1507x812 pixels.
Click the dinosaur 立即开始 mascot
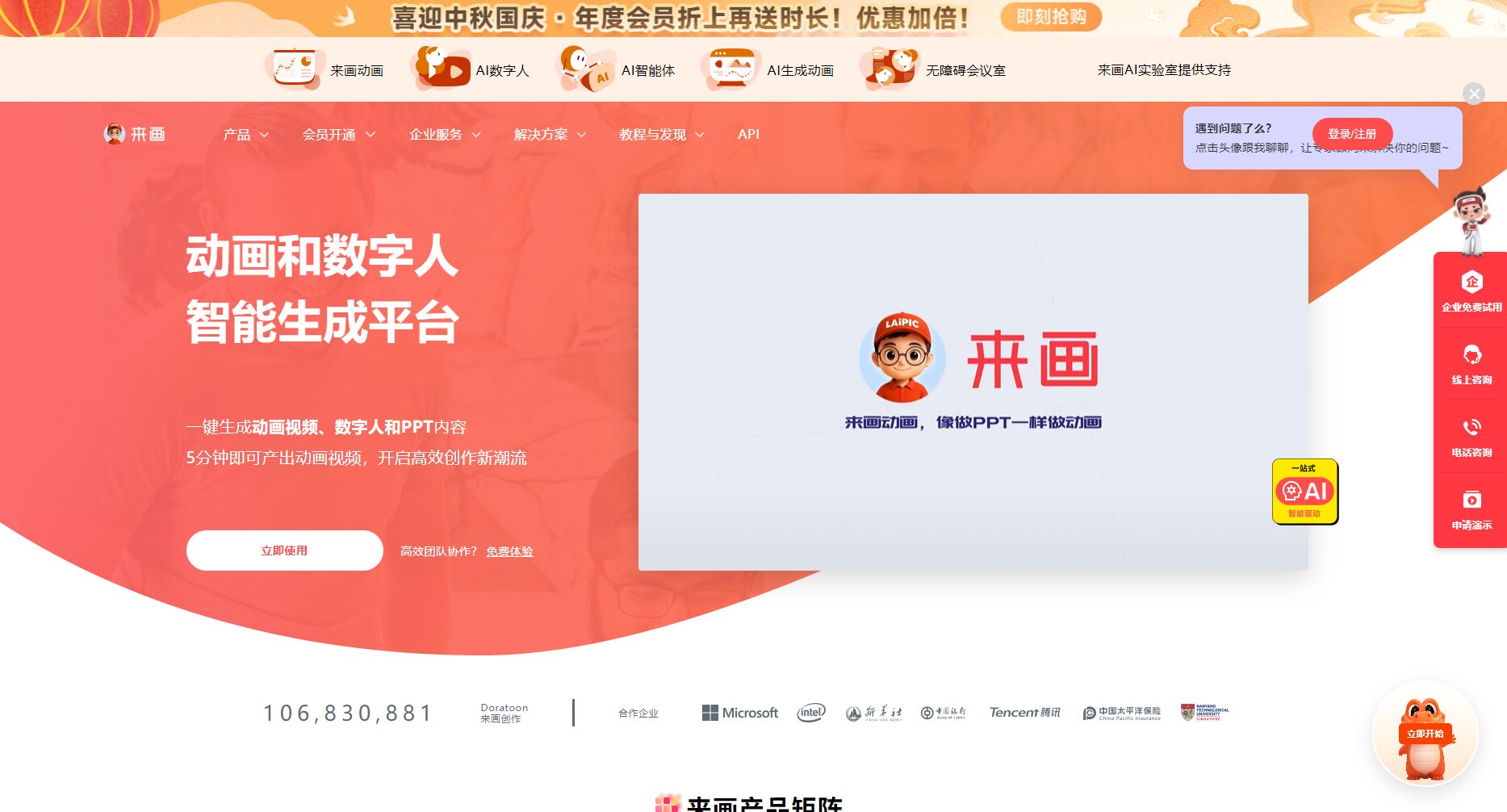tap(1425, 735)
